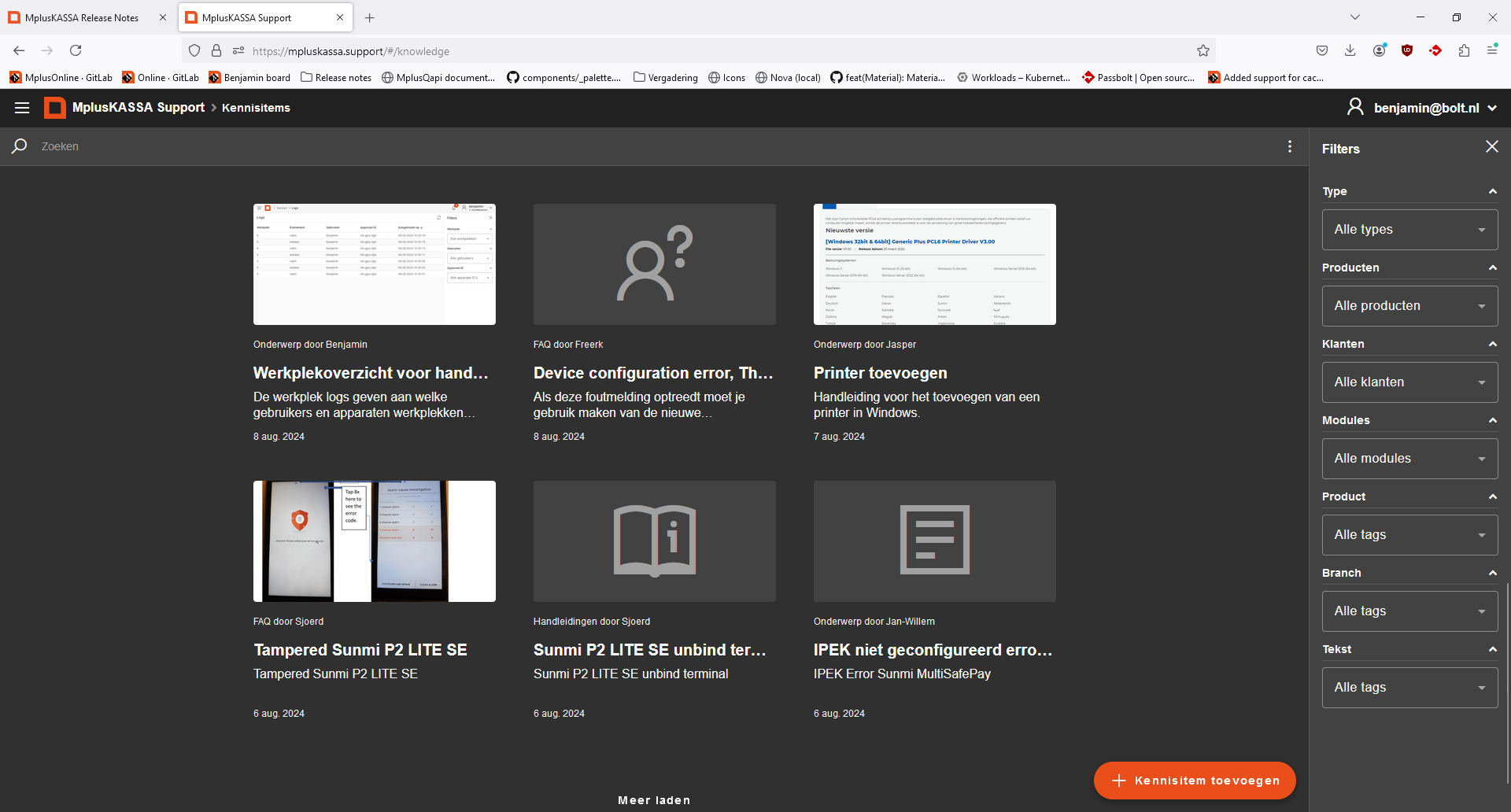The width and height of the screenshot is (1511, 812).
Task: Reload the current browser page
Action: point(76,50)
